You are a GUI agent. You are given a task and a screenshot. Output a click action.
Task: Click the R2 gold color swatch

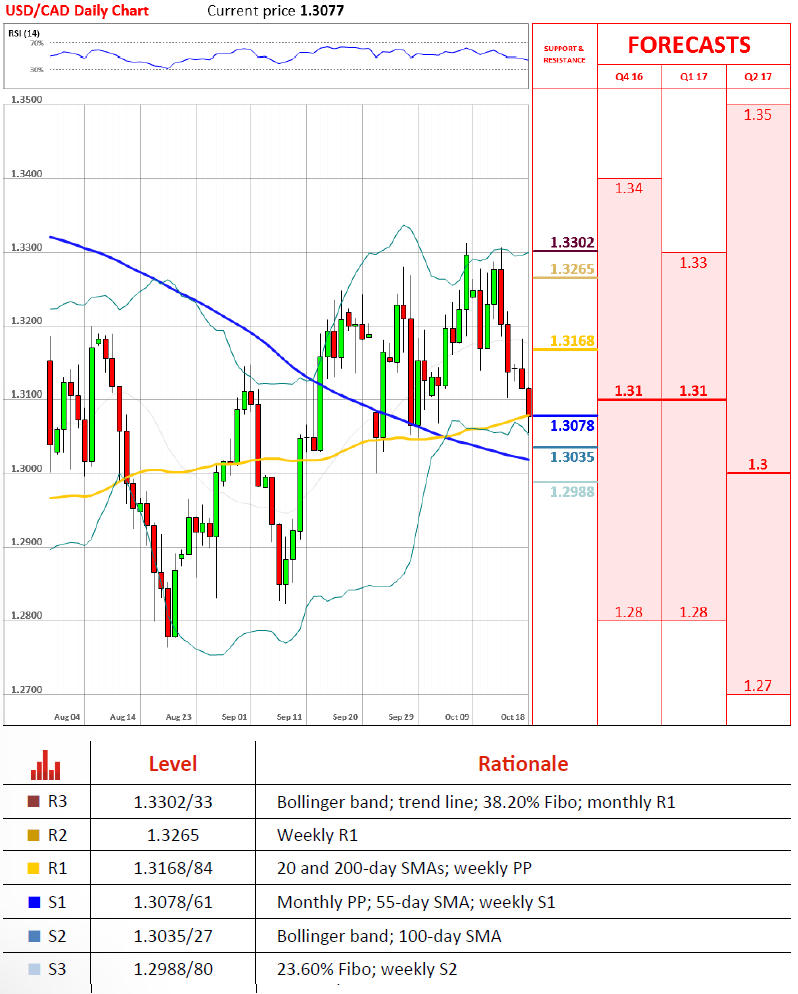[x=34, y=835]
